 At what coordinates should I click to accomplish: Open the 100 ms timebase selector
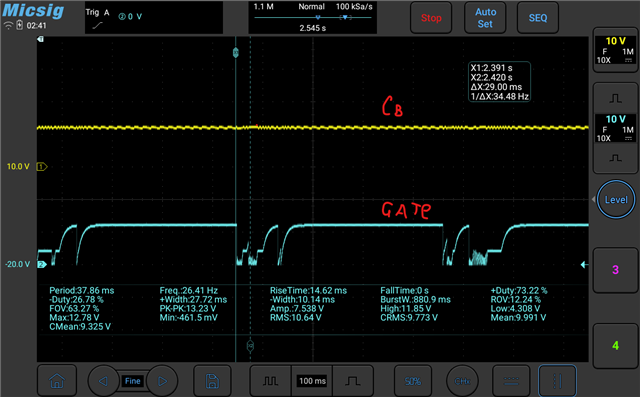312,381
